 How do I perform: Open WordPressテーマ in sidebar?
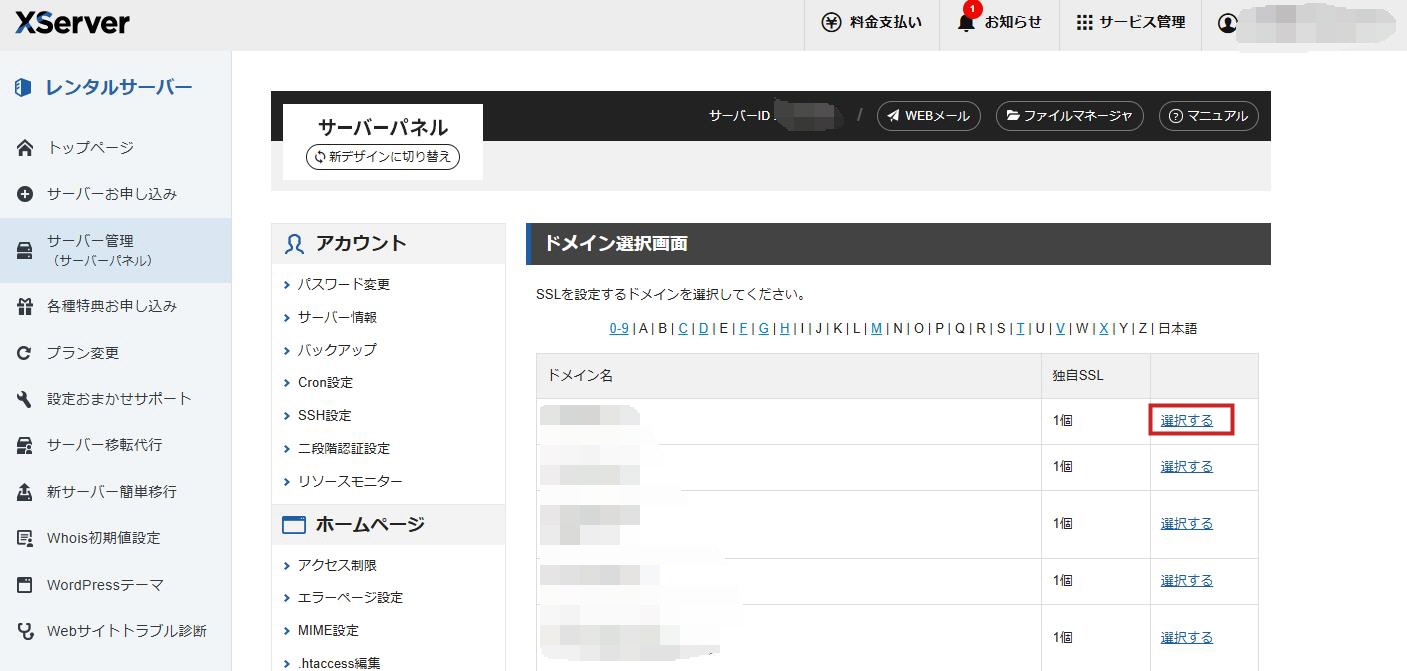coord(105,585)
